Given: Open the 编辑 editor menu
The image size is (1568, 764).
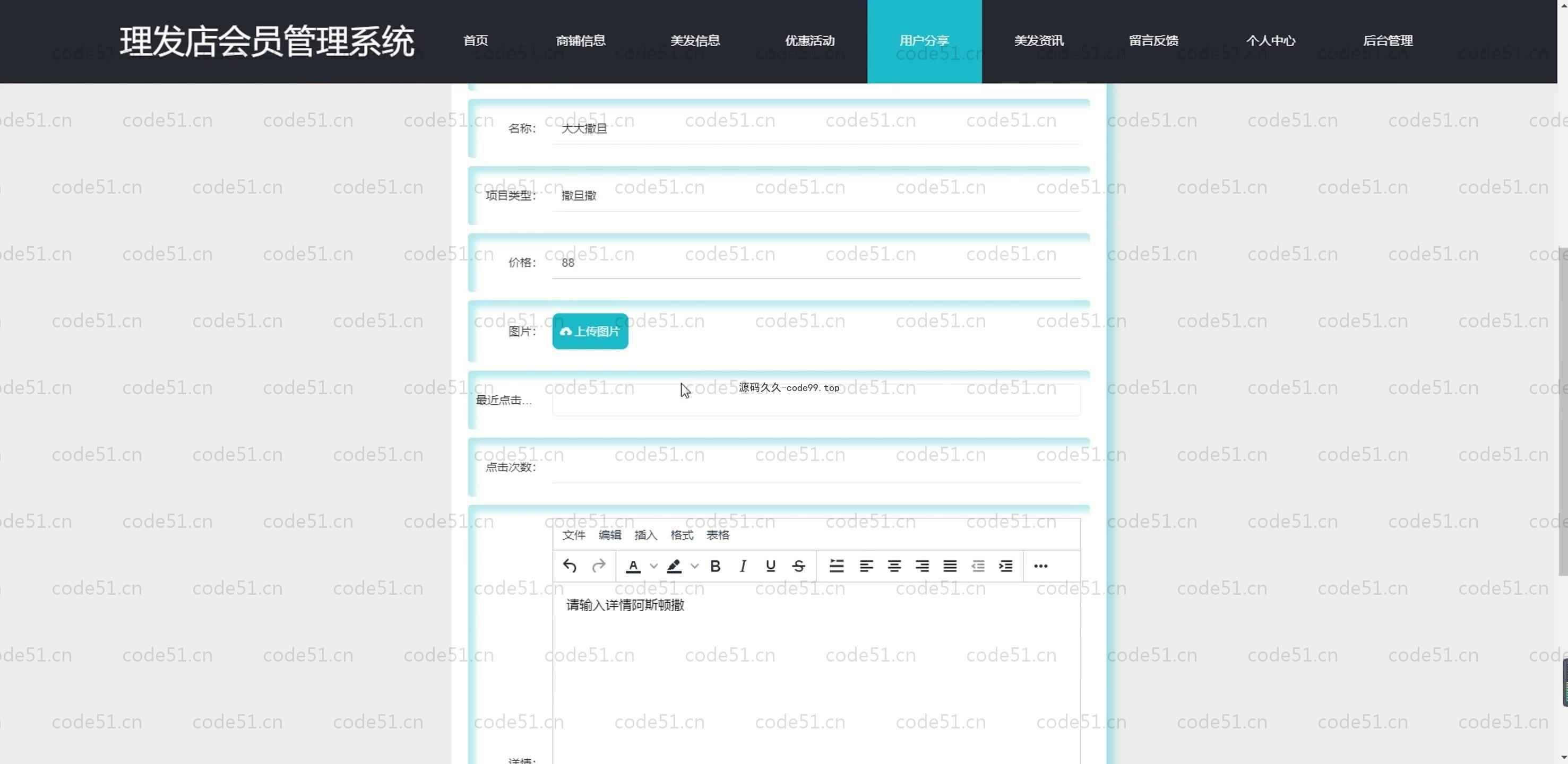Looking at the screenshot, I should click(x=610, y=535).
